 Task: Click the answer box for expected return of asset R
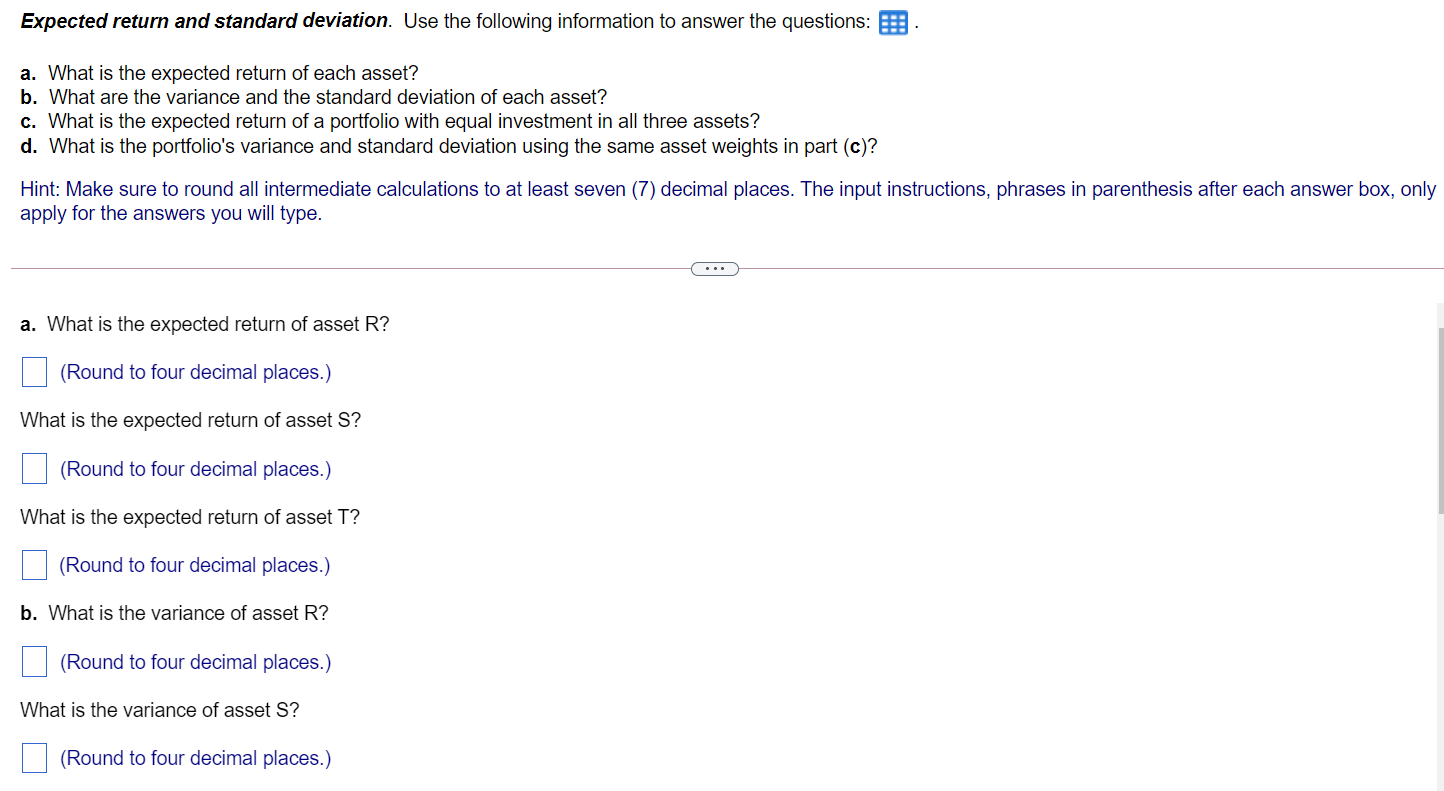(33, 371)
